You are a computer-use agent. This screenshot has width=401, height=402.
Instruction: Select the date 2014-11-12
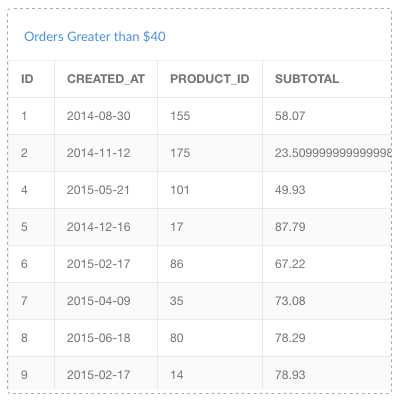99,153
